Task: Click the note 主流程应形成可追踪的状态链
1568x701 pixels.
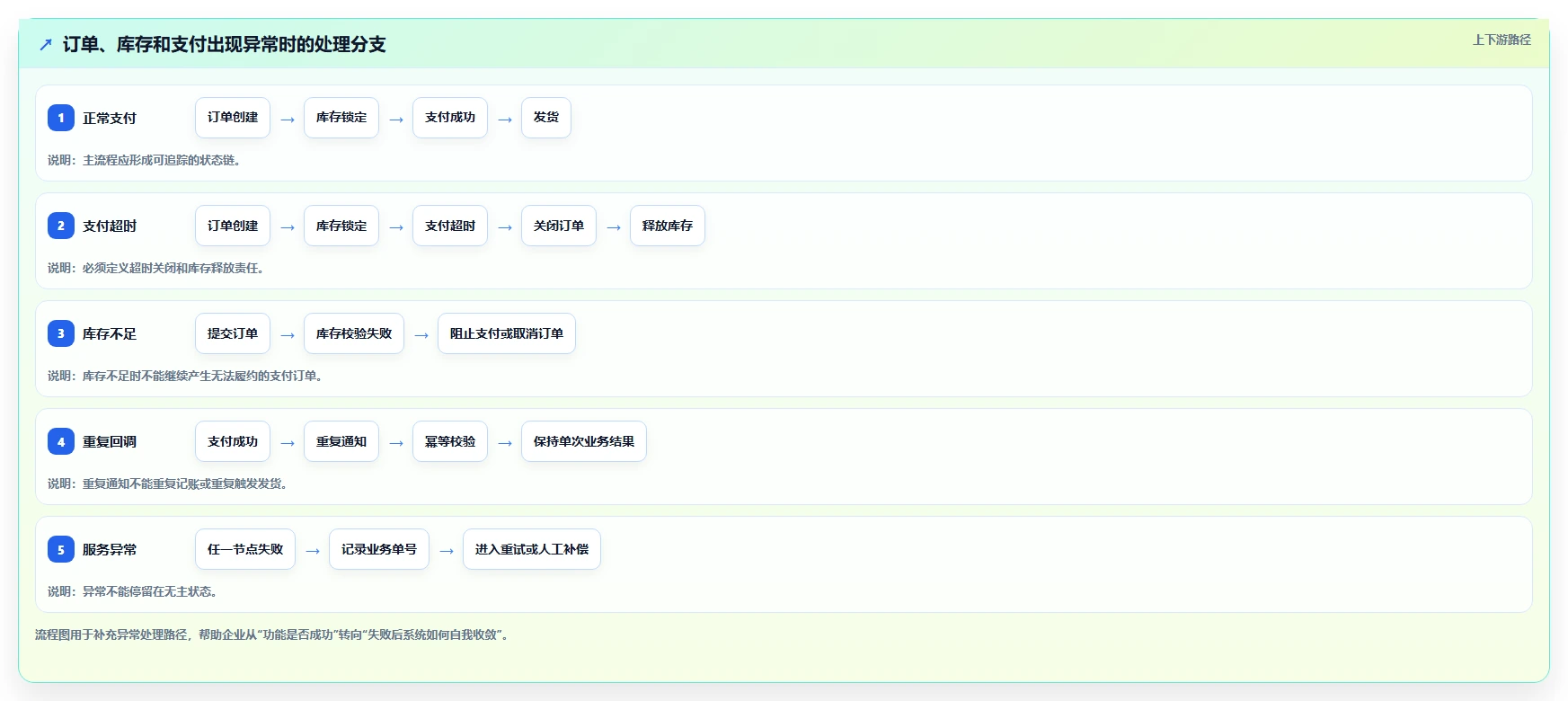Action: [144, 160]
